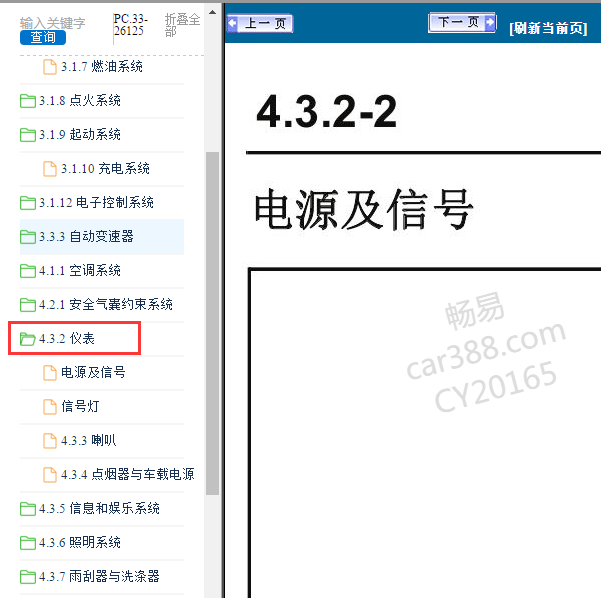Viewport: 601px width, 598px height.
Task: Click the PC:33-26125 text label
Action: [130, 25]
